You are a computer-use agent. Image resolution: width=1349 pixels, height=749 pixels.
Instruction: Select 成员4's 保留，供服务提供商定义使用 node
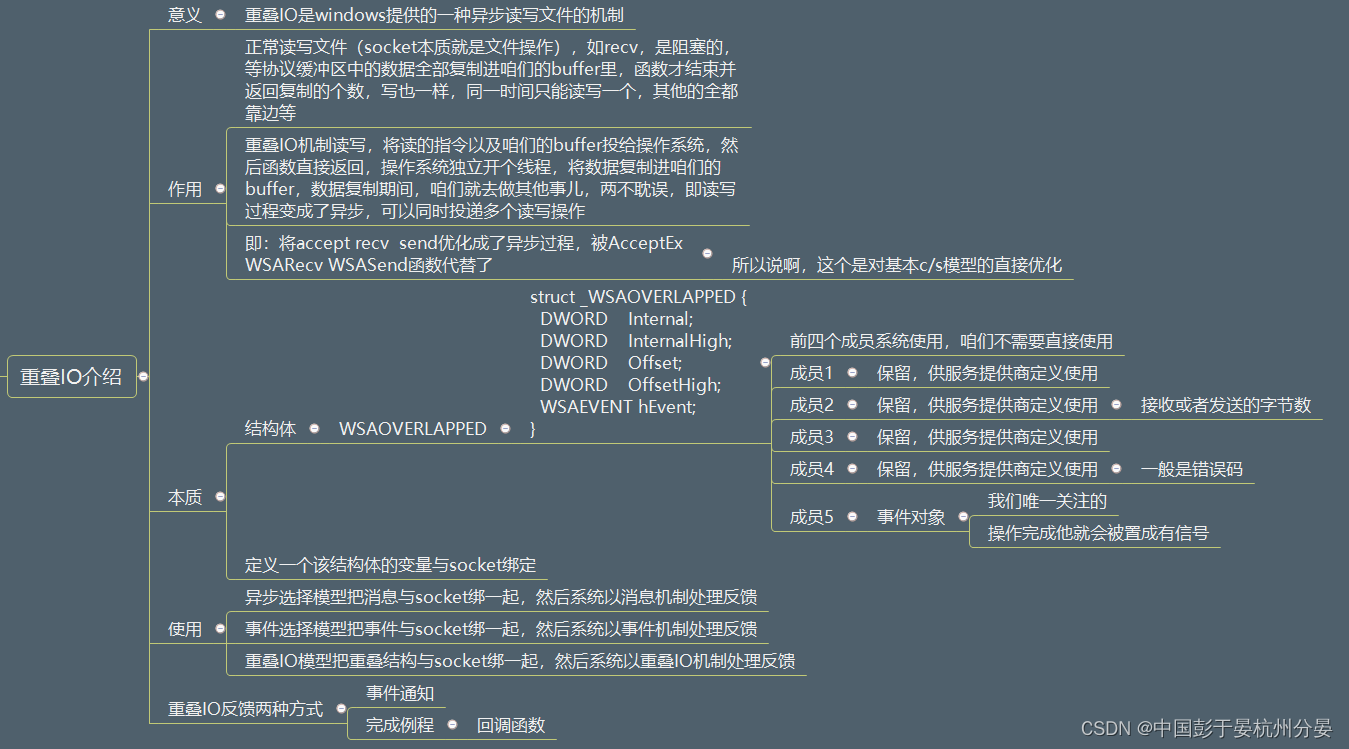(987, 469)
